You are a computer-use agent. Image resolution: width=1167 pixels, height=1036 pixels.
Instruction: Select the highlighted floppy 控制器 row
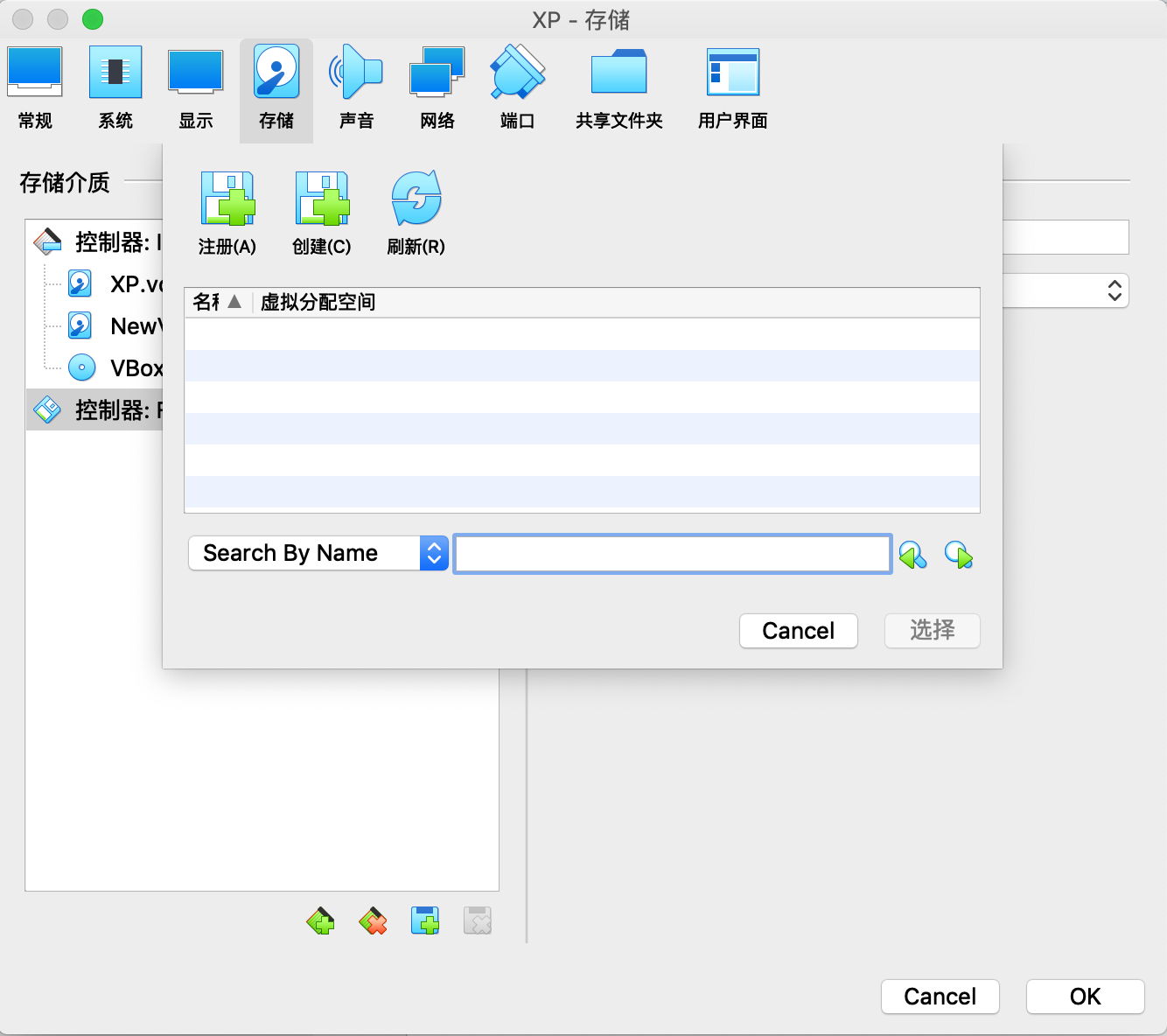[94, 409]
